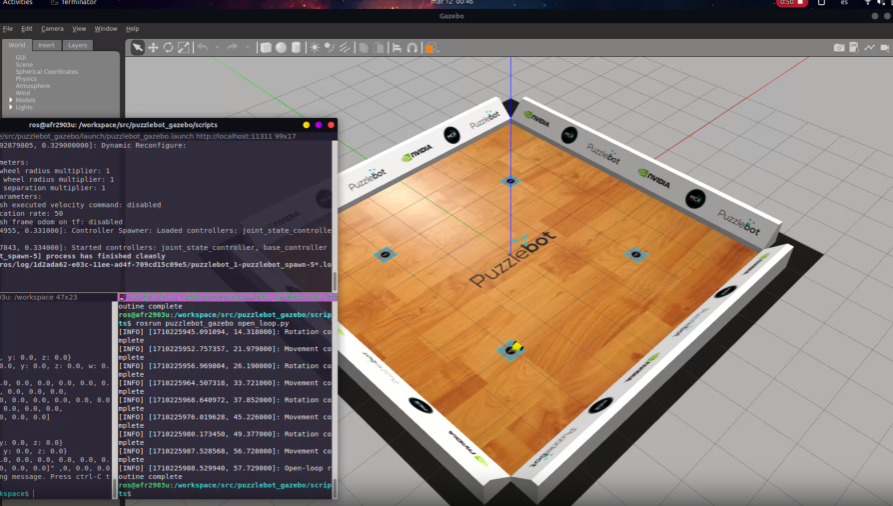This screenshot has width=893, height=506.
Task: Click the scrollbar of the top terminal pane
Action: coord(334,217)
